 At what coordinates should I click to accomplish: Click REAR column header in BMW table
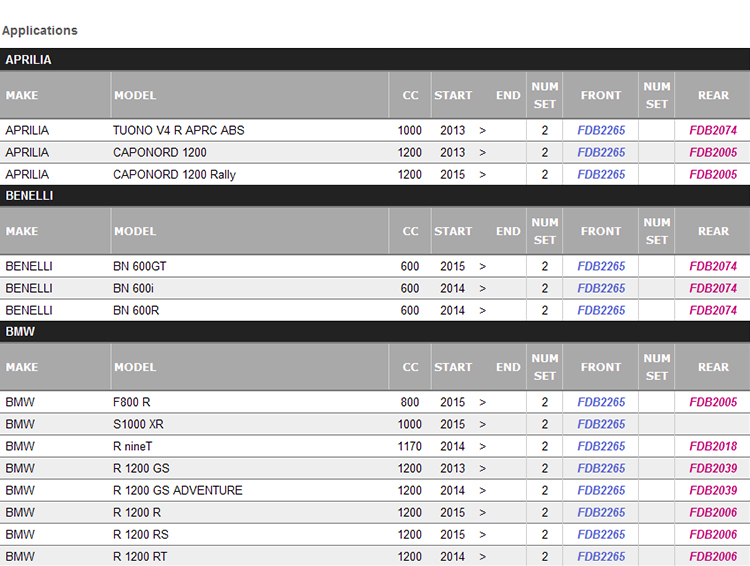coord(713,367)
